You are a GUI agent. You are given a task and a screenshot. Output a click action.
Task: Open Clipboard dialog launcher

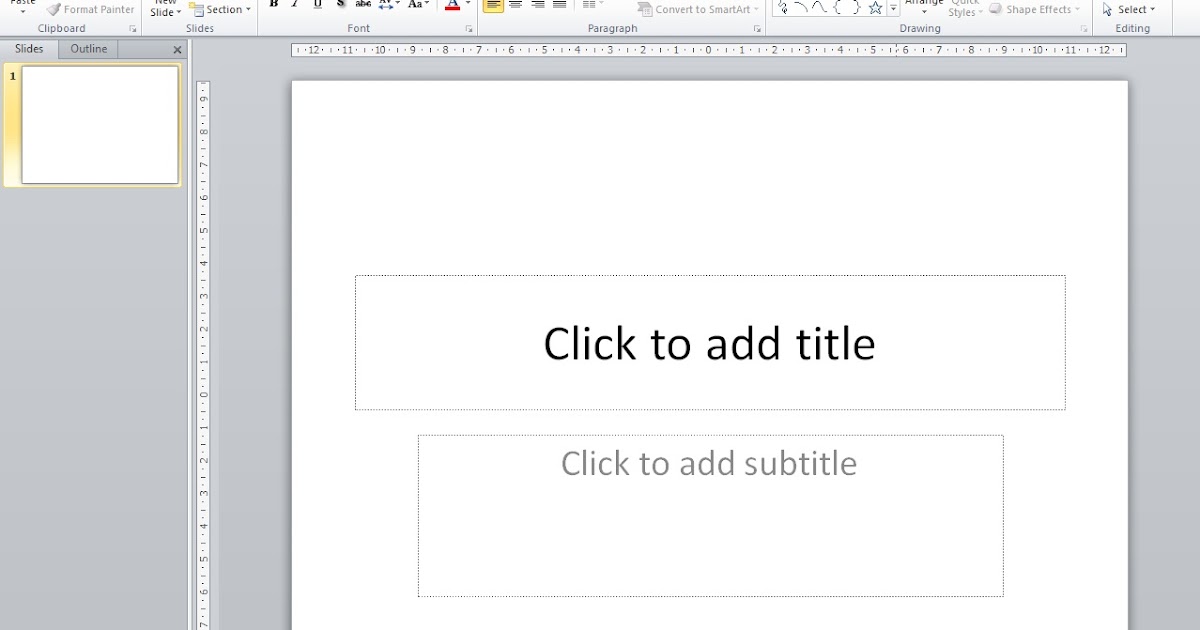pyautogui.click(x=132, y=29)
